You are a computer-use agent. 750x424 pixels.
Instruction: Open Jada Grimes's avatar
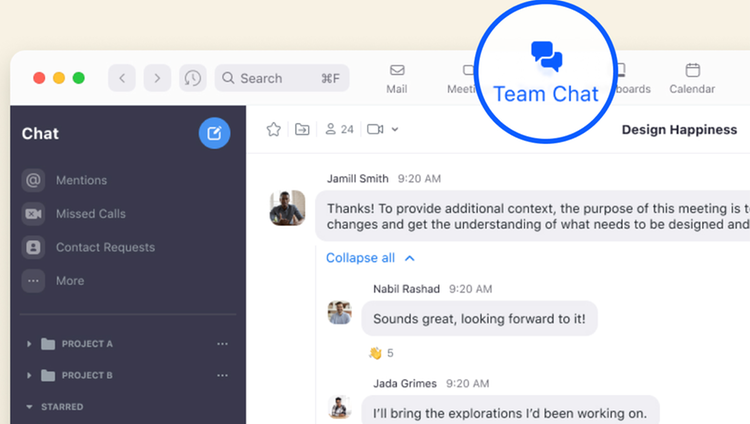click(340, 407)
